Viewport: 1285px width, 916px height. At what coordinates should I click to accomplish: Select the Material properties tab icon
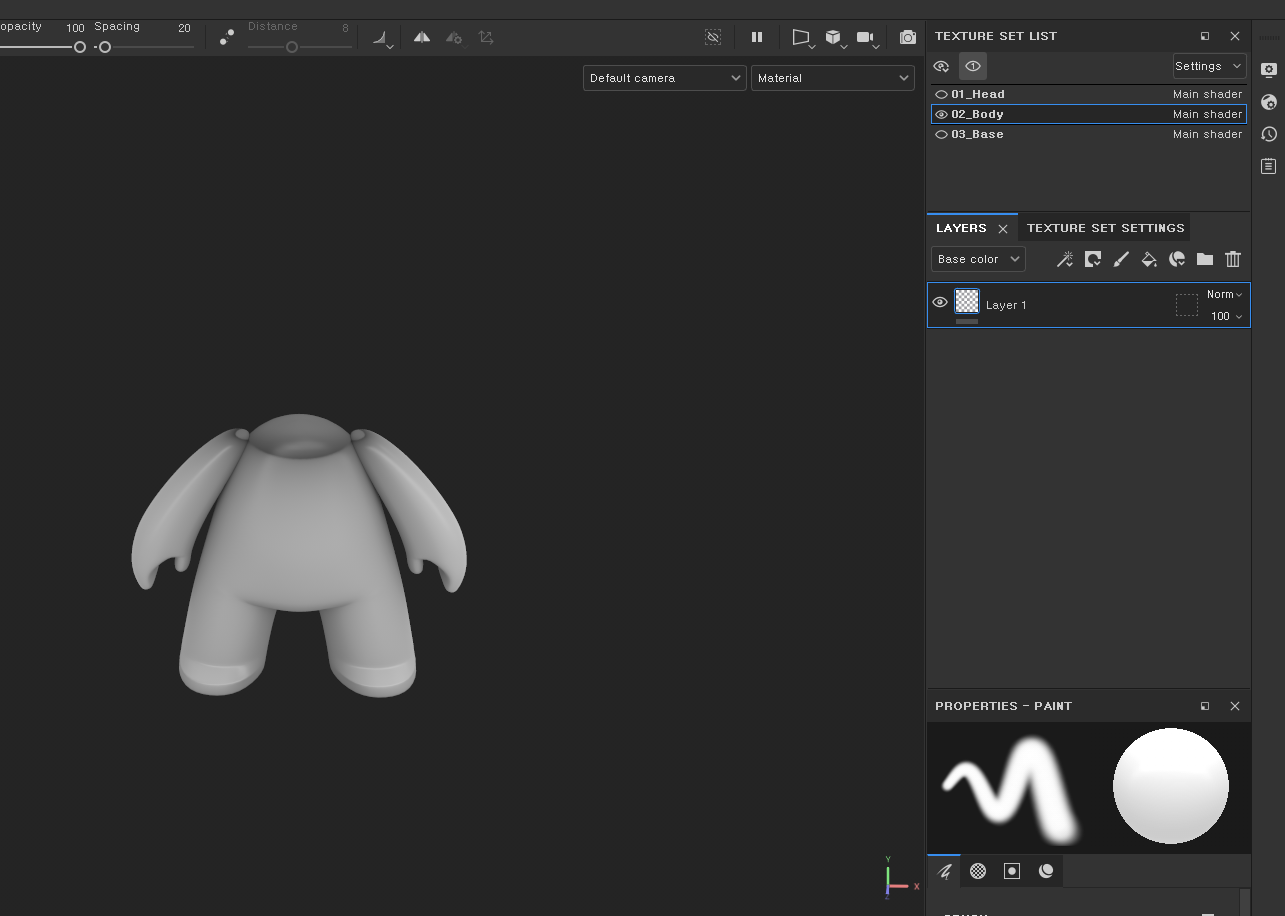click(1046, 871)
